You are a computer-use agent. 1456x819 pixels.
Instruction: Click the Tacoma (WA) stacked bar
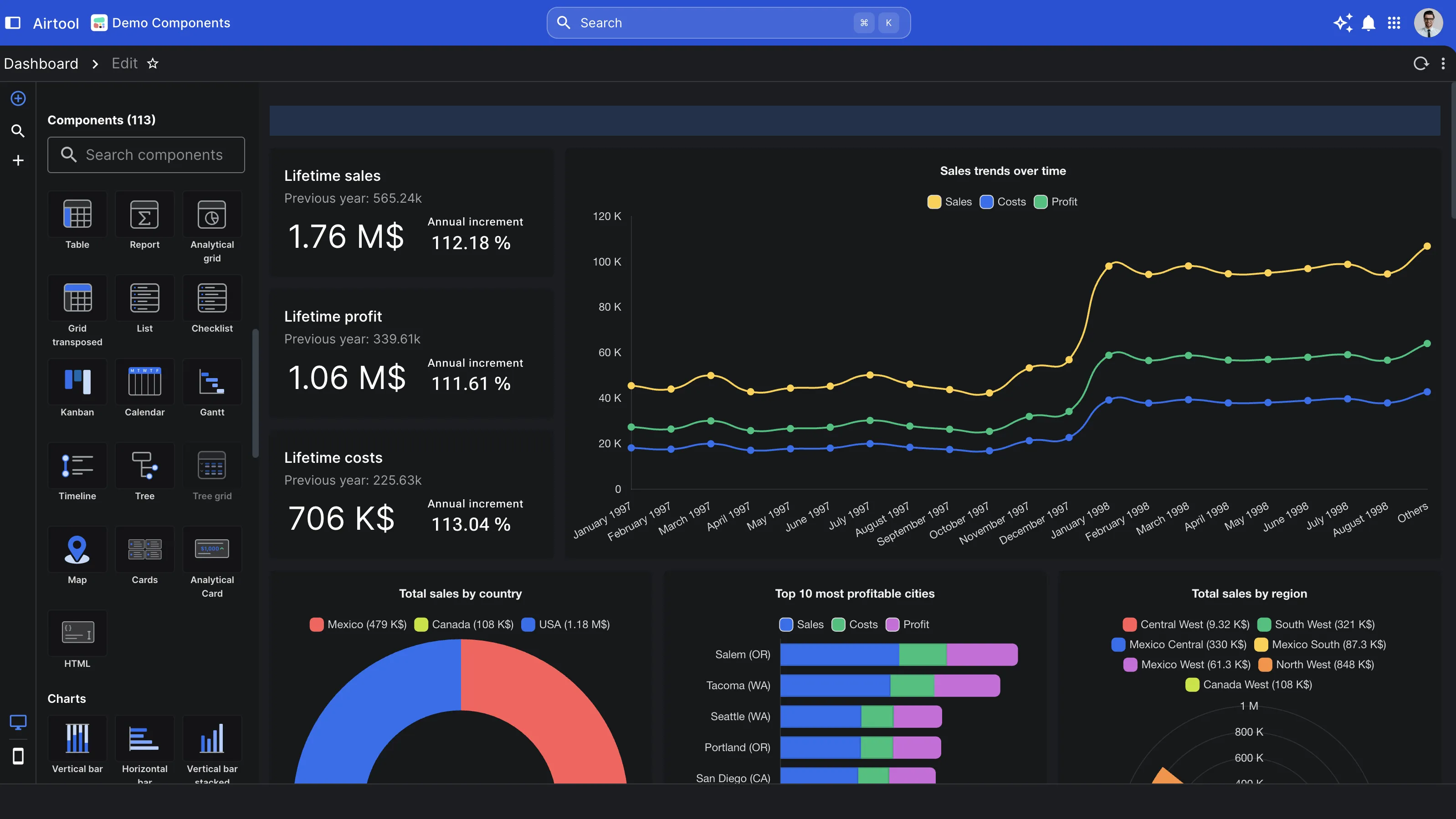[890, 686]
